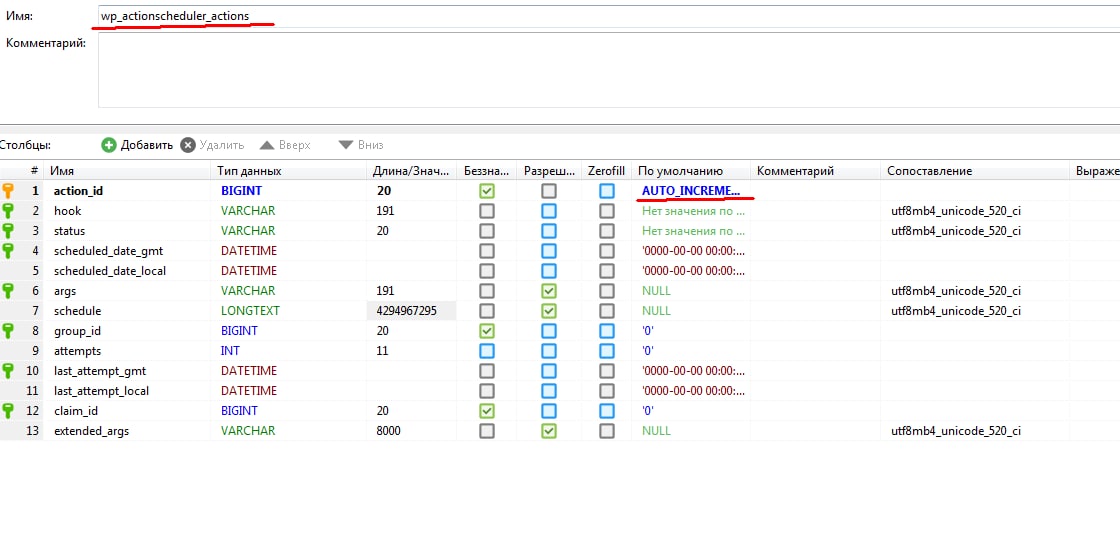Toggle Unsigned checkbox for claim_id

click(486, 411)
